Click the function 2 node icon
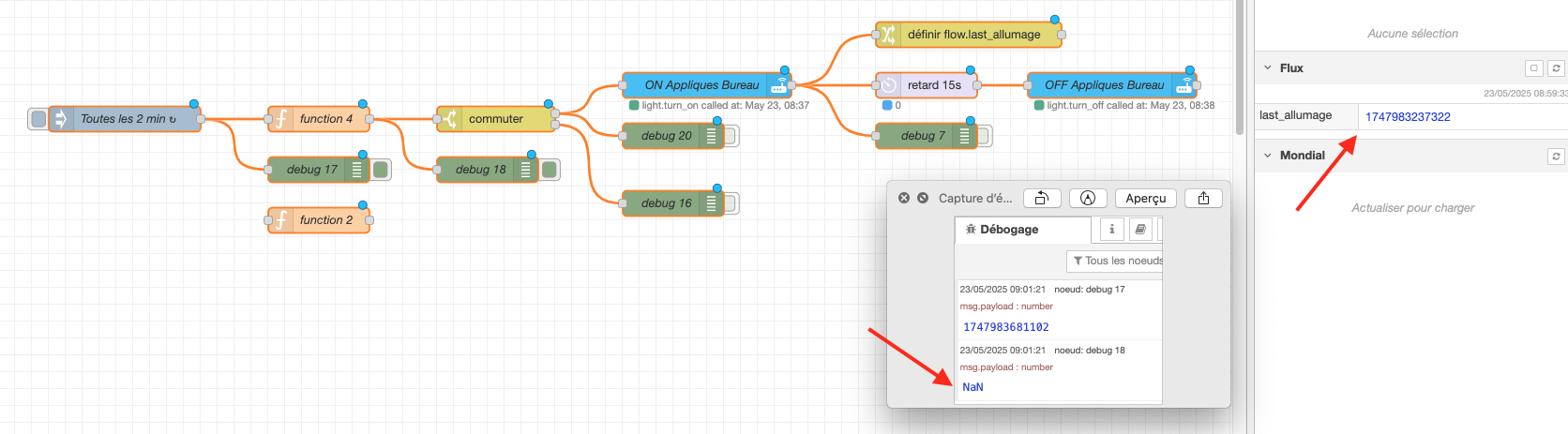Screen dimensions: 1568x434 [x=280, y=220]
